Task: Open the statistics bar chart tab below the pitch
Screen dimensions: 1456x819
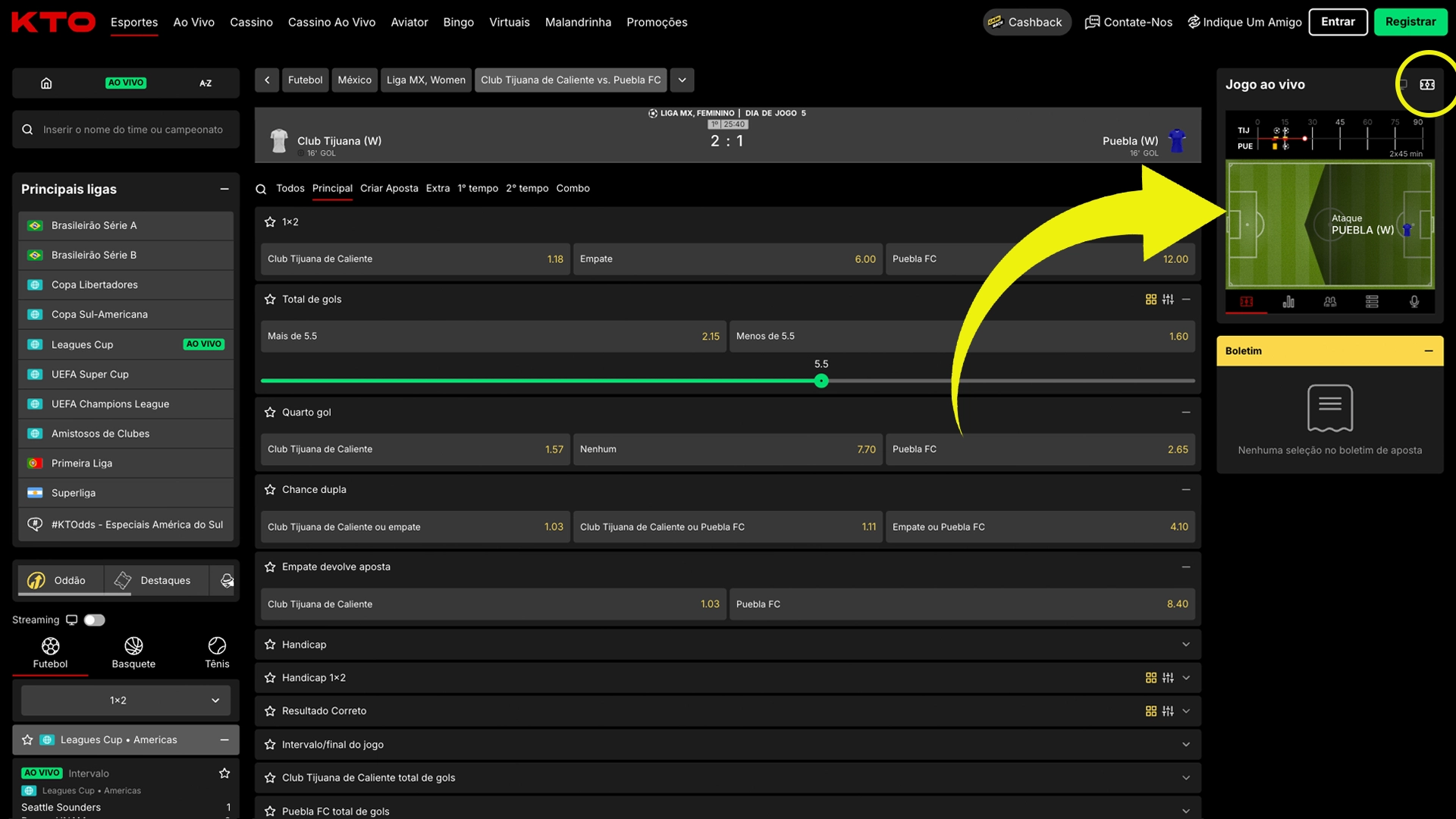Action: pyautogui.click(x=1288, y=302)
